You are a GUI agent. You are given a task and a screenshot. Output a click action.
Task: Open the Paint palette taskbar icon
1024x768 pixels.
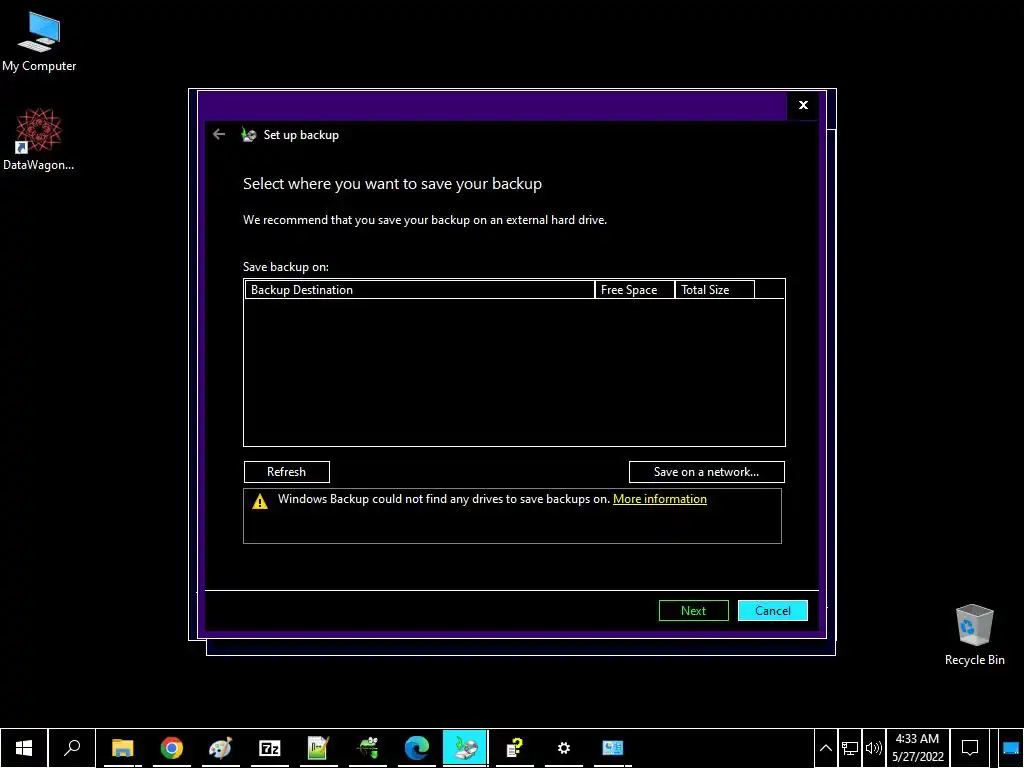[220, 748]
